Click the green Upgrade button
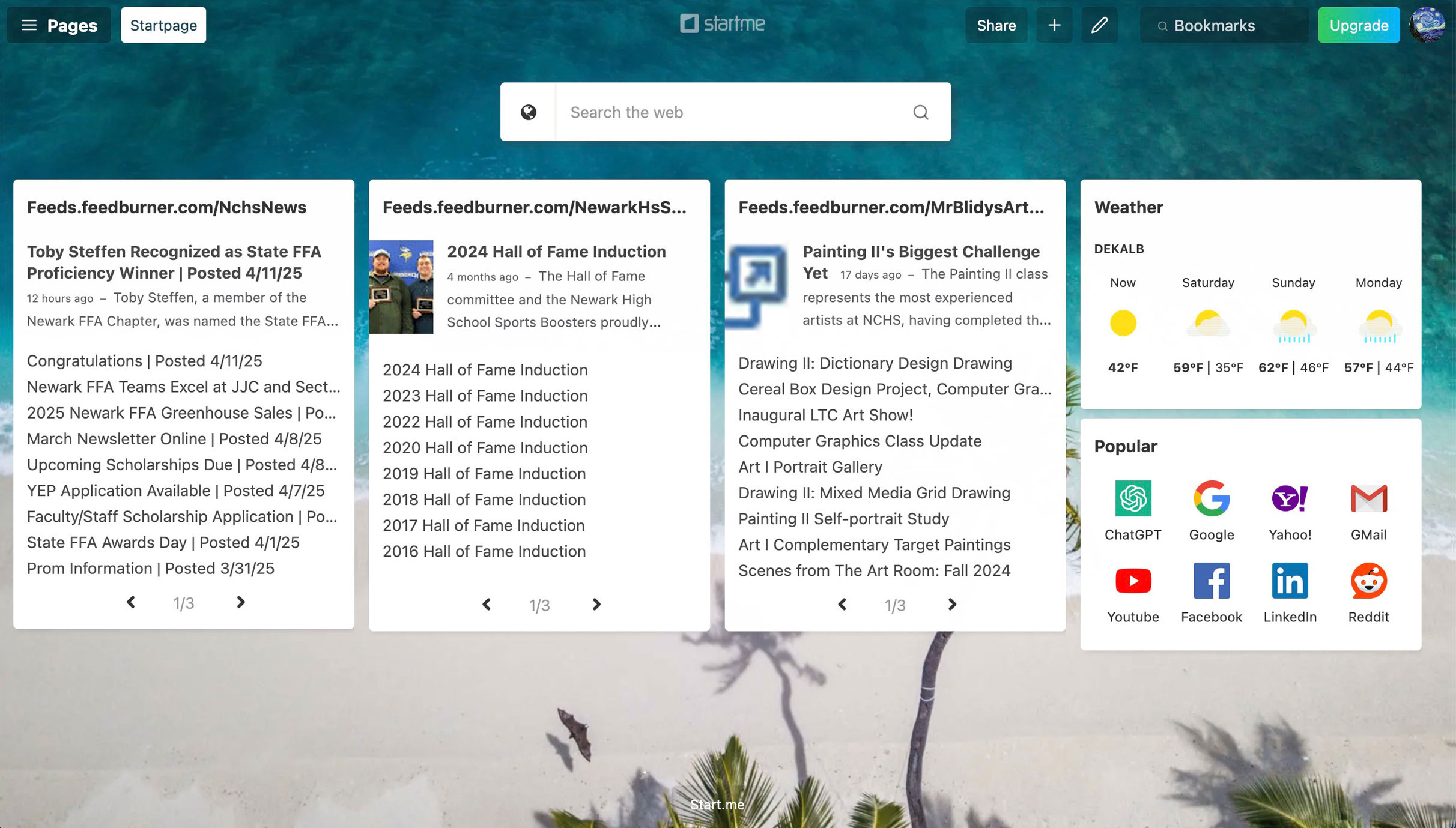This screenshot has width=1456, height=828. point(1359,25)
